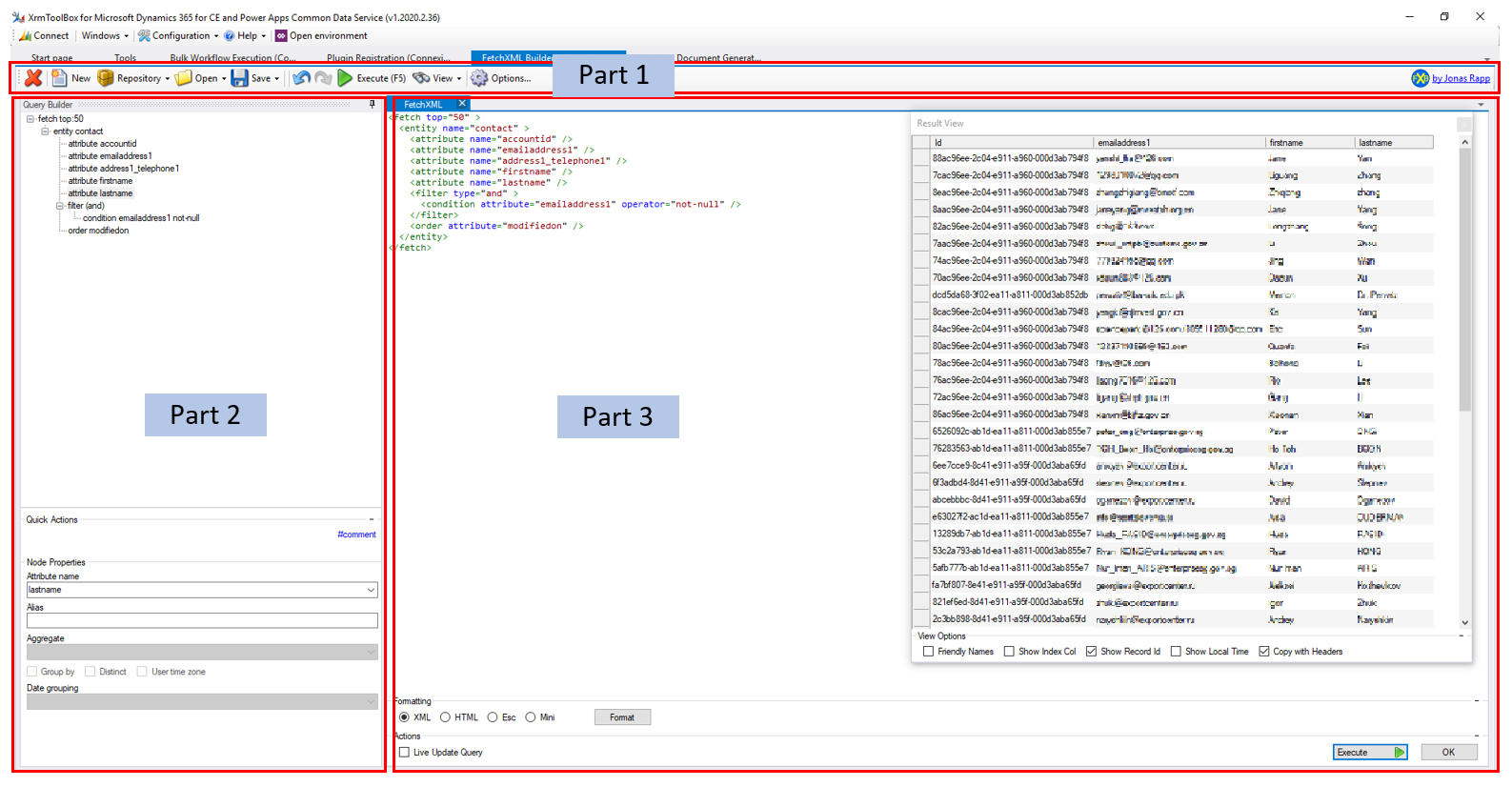This screenshot has width=1512, height=787.
Task: Toggle the Show Local Time checkbox
Action: tap(1176, 652)
